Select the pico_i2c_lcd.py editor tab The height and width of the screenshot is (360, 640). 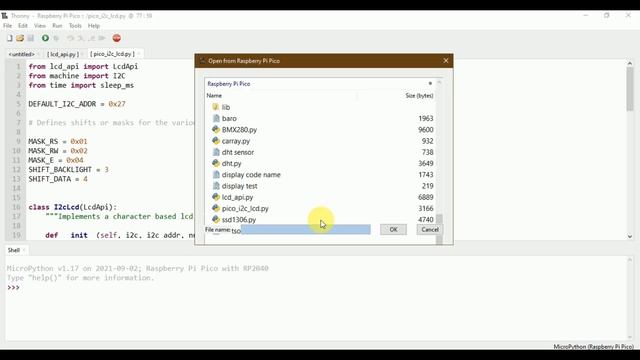click(x=112, y=54)
